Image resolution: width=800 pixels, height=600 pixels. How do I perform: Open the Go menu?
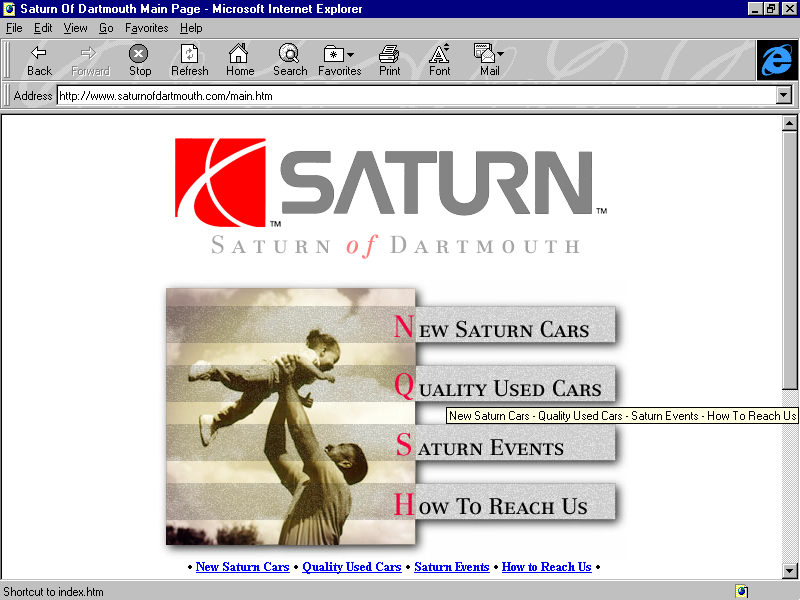click(x=106, y=28)
